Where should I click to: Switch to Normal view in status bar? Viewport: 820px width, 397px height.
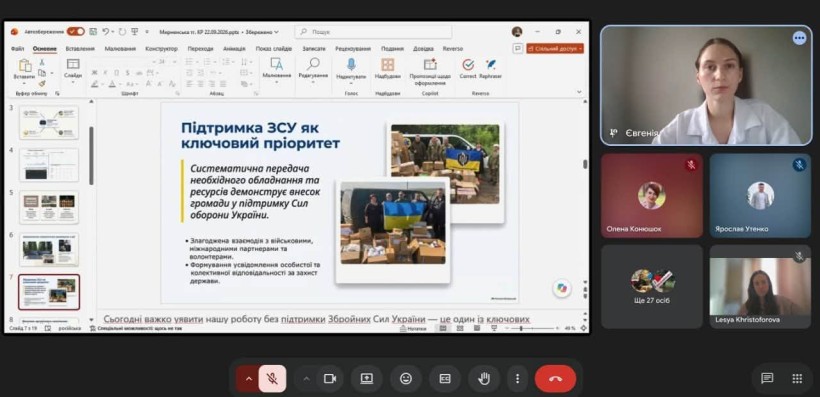pyautogui.click(x=443, y=328)
